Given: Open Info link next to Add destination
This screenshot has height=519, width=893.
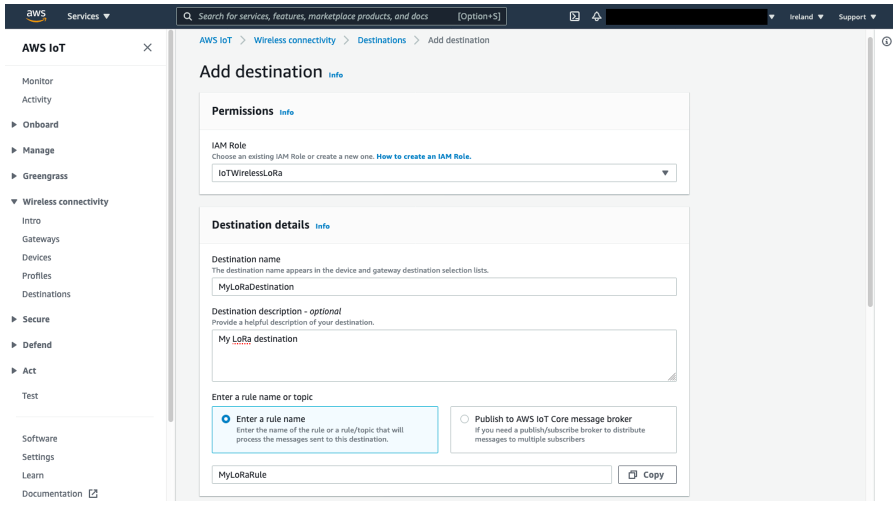Looking at the screenshot, I should pyautogui.click(x=335, y=75).
